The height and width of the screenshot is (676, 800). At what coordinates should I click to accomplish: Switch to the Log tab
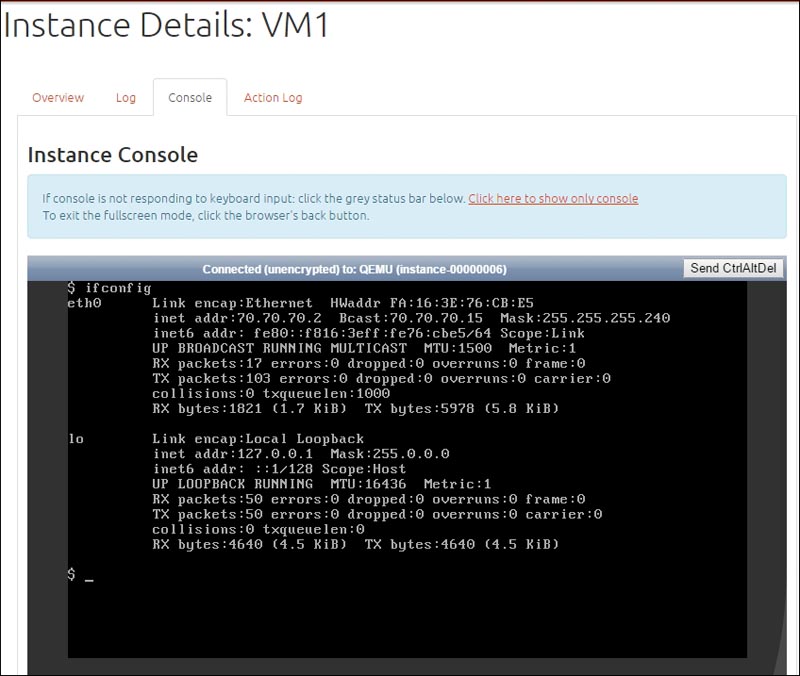126,97
